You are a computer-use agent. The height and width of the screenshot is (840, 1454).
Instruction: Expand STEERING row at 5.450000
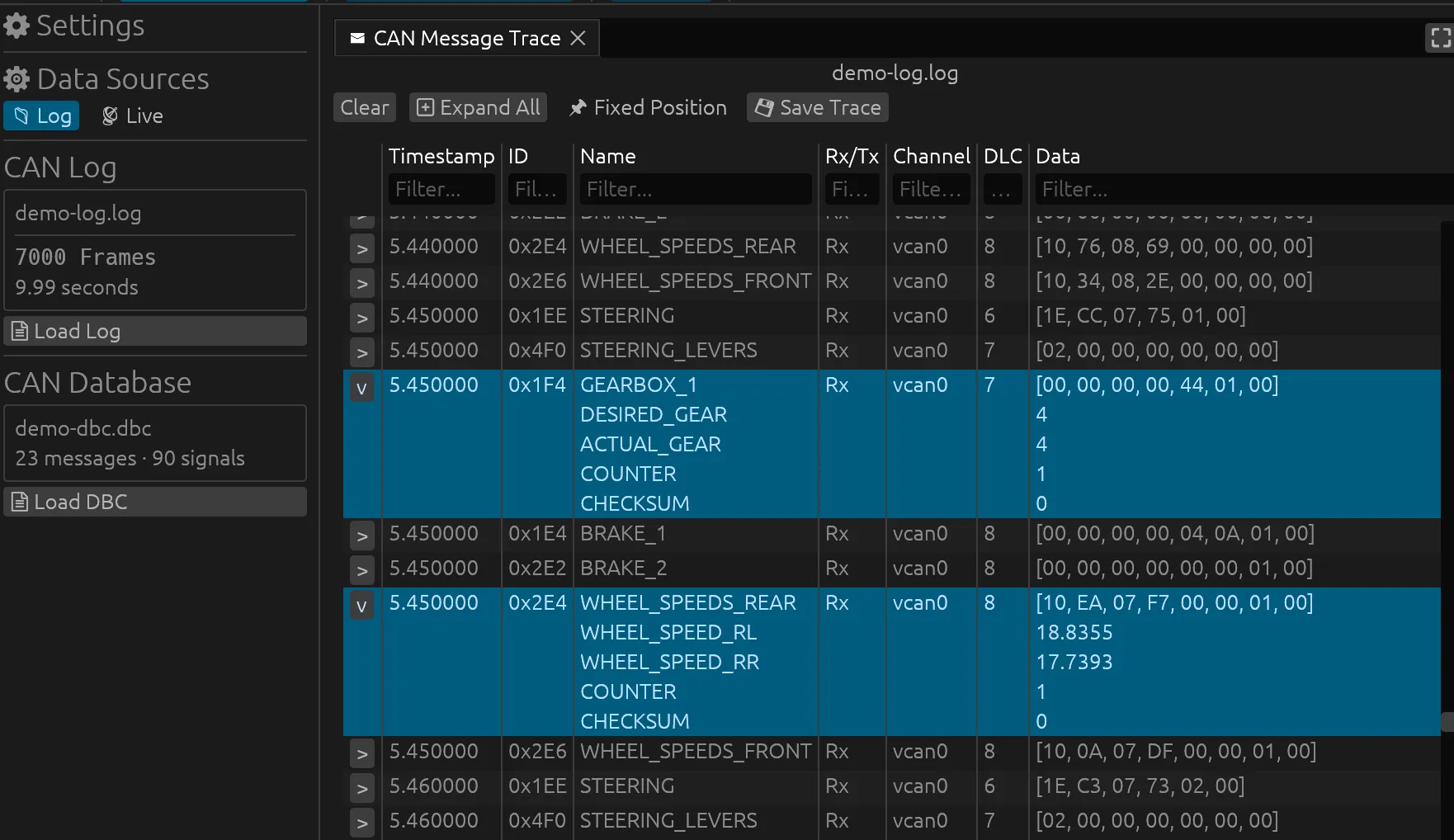(x=361, y=317)
